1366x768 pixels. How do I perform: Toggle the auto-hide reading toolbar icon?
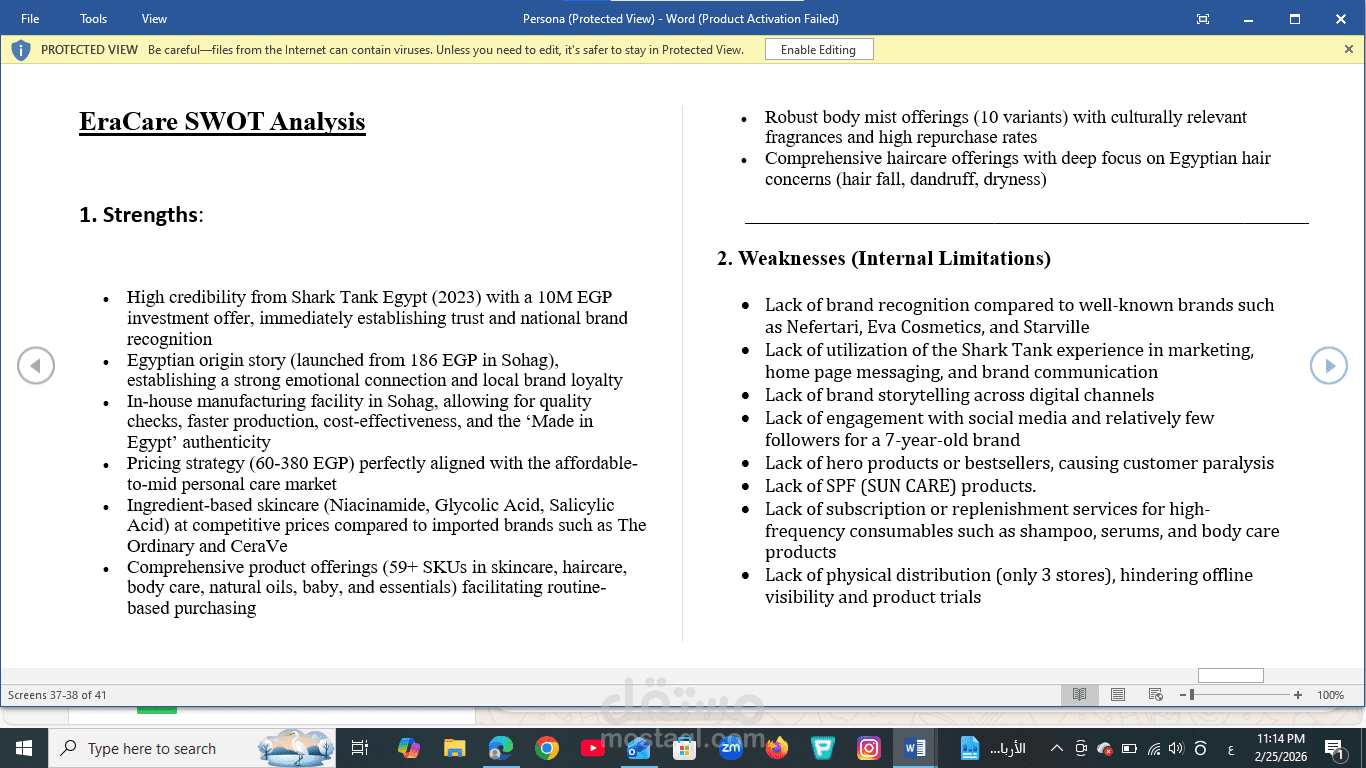click(x=1203, y=19)
